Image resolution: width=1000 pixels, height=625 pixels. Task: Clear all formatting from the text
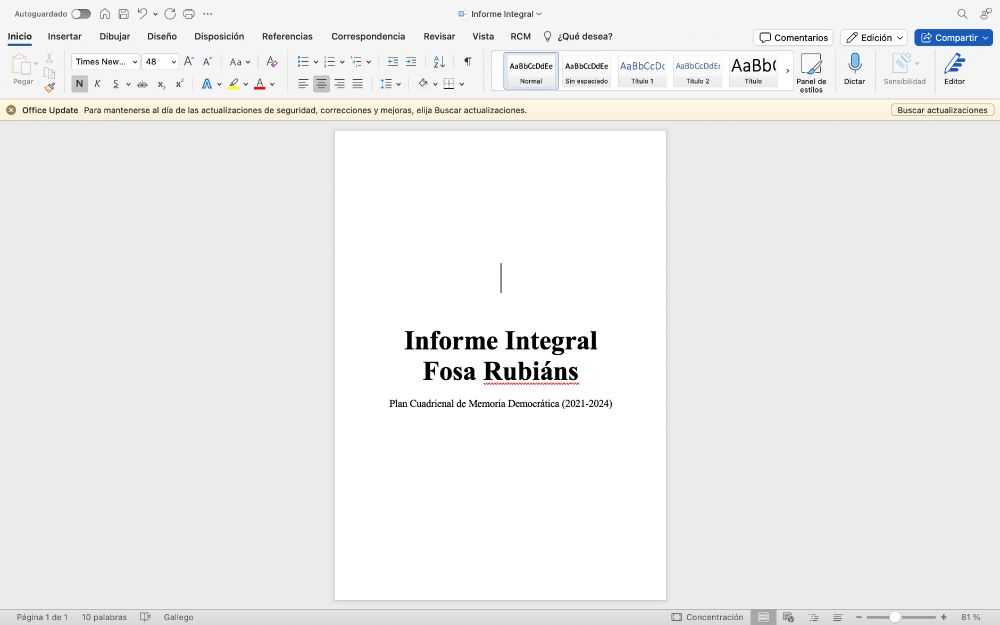point(272,61)
